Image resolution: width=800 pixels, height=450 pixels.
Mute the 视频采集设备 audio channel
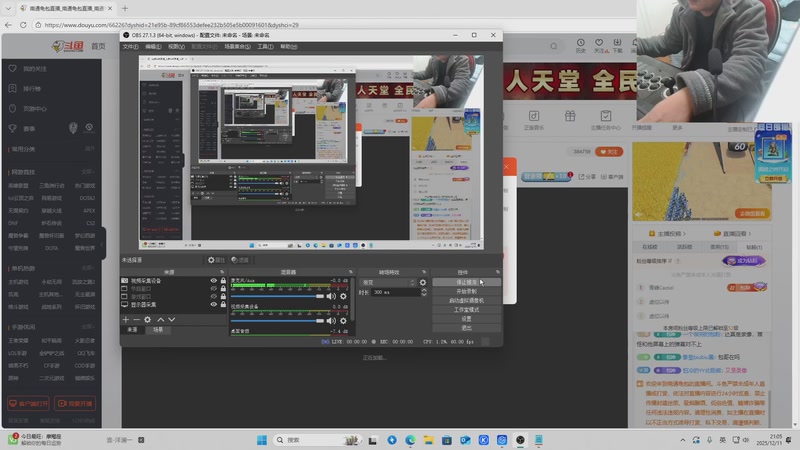click(331, 321)
